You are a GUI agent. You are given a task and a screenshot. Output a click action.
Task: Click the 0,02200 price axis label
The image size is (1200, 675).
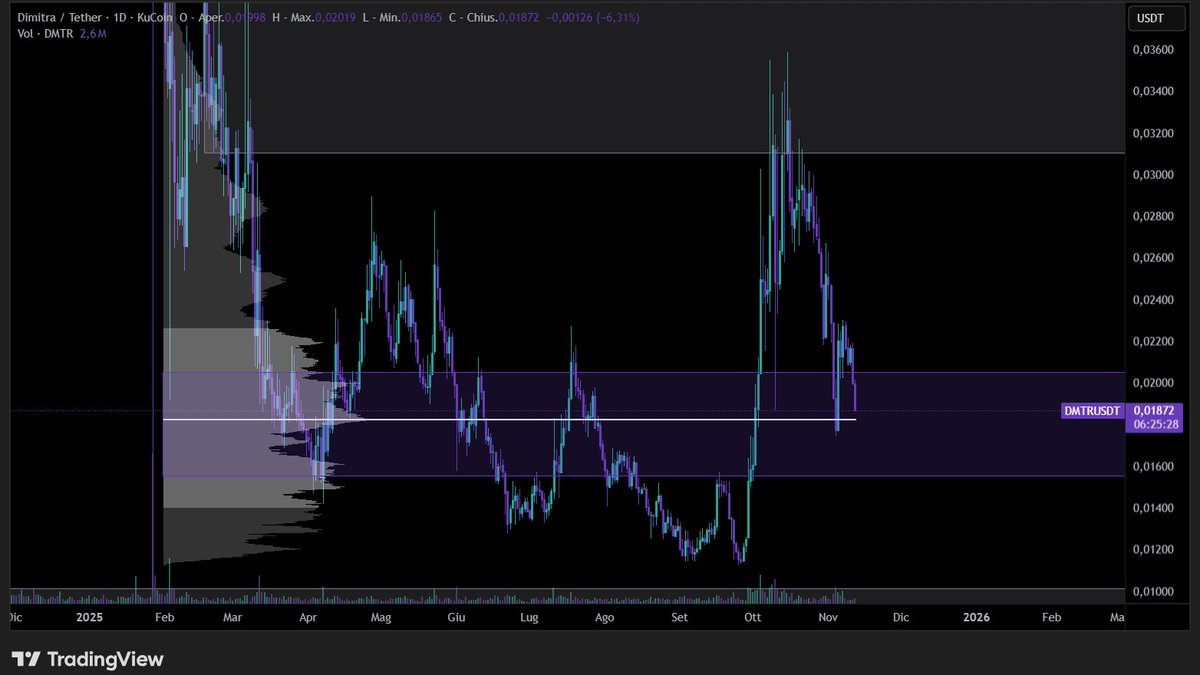[x=1154, y=341]
